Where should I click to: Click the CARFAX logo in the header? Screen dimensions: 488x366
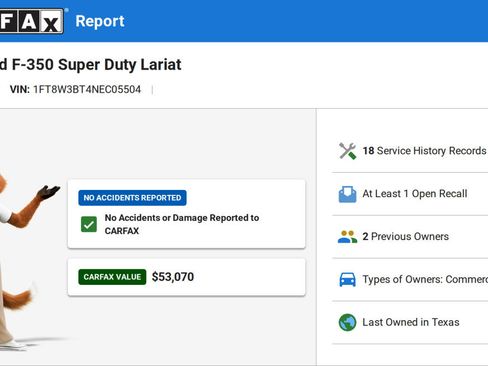(x=32, y=21)
